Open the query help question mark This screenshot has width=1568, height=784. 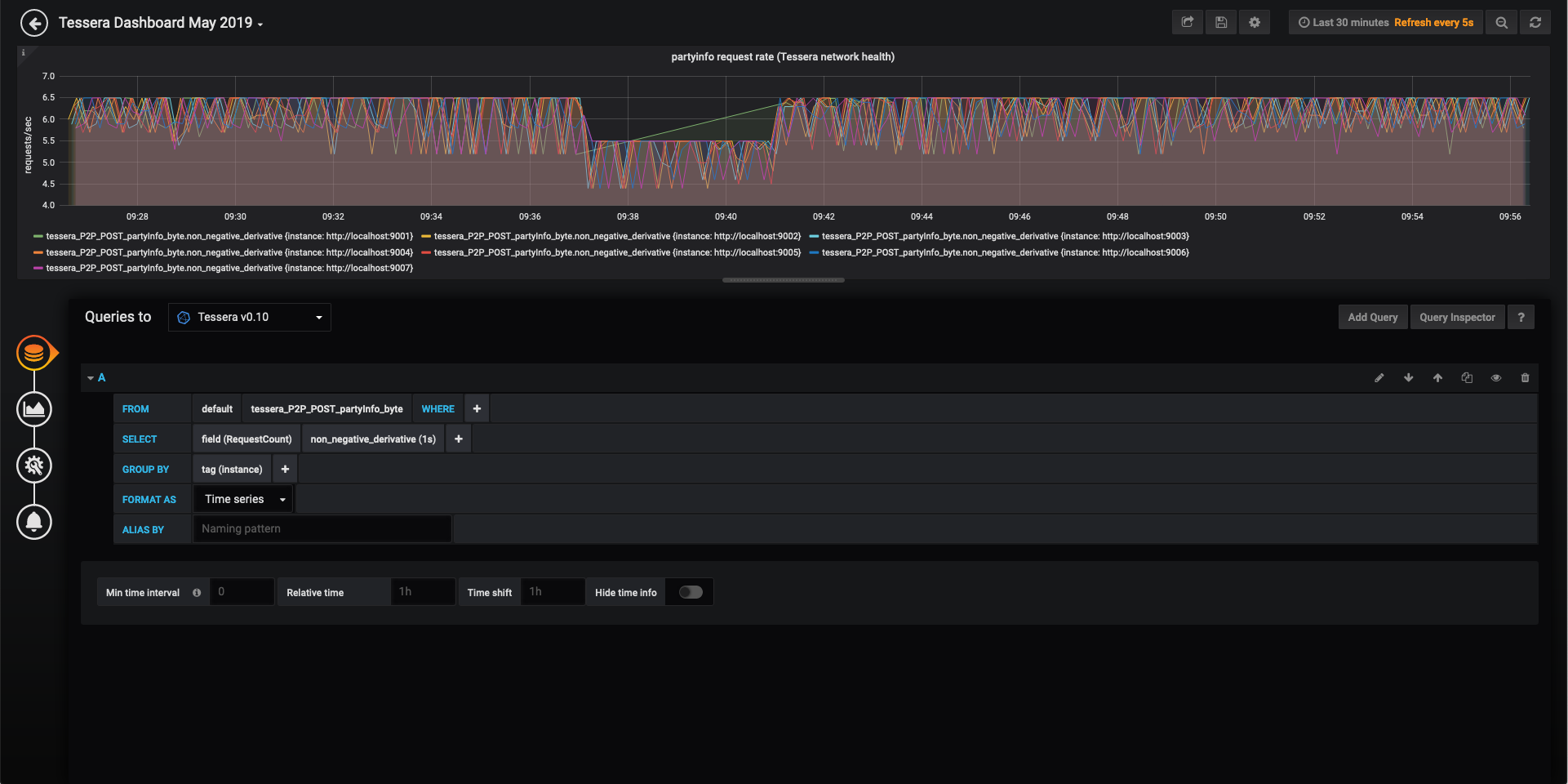click(1521, 317)
